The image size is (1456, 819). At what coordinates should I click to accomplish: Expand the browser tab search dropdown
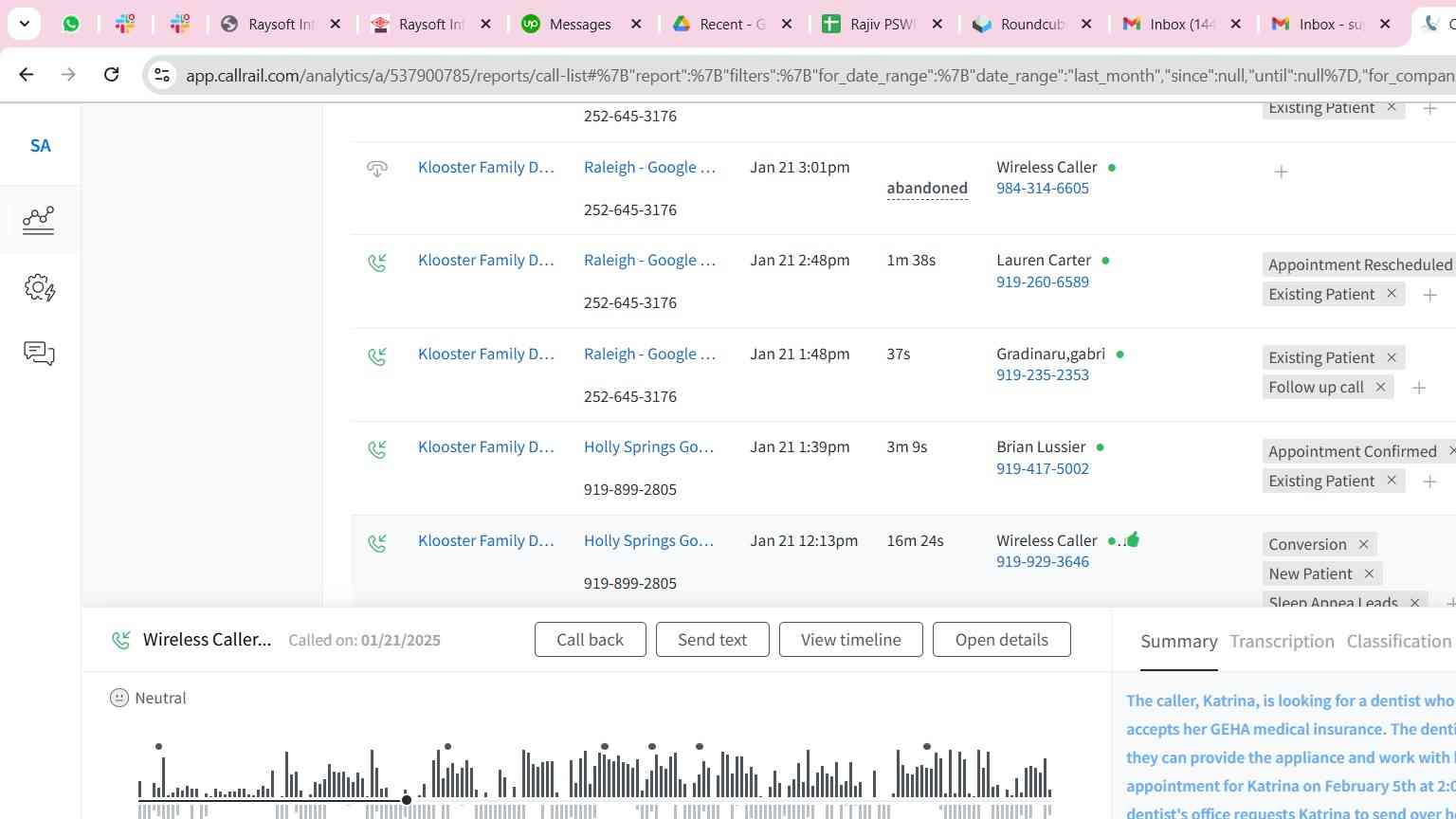coord(24,24)
